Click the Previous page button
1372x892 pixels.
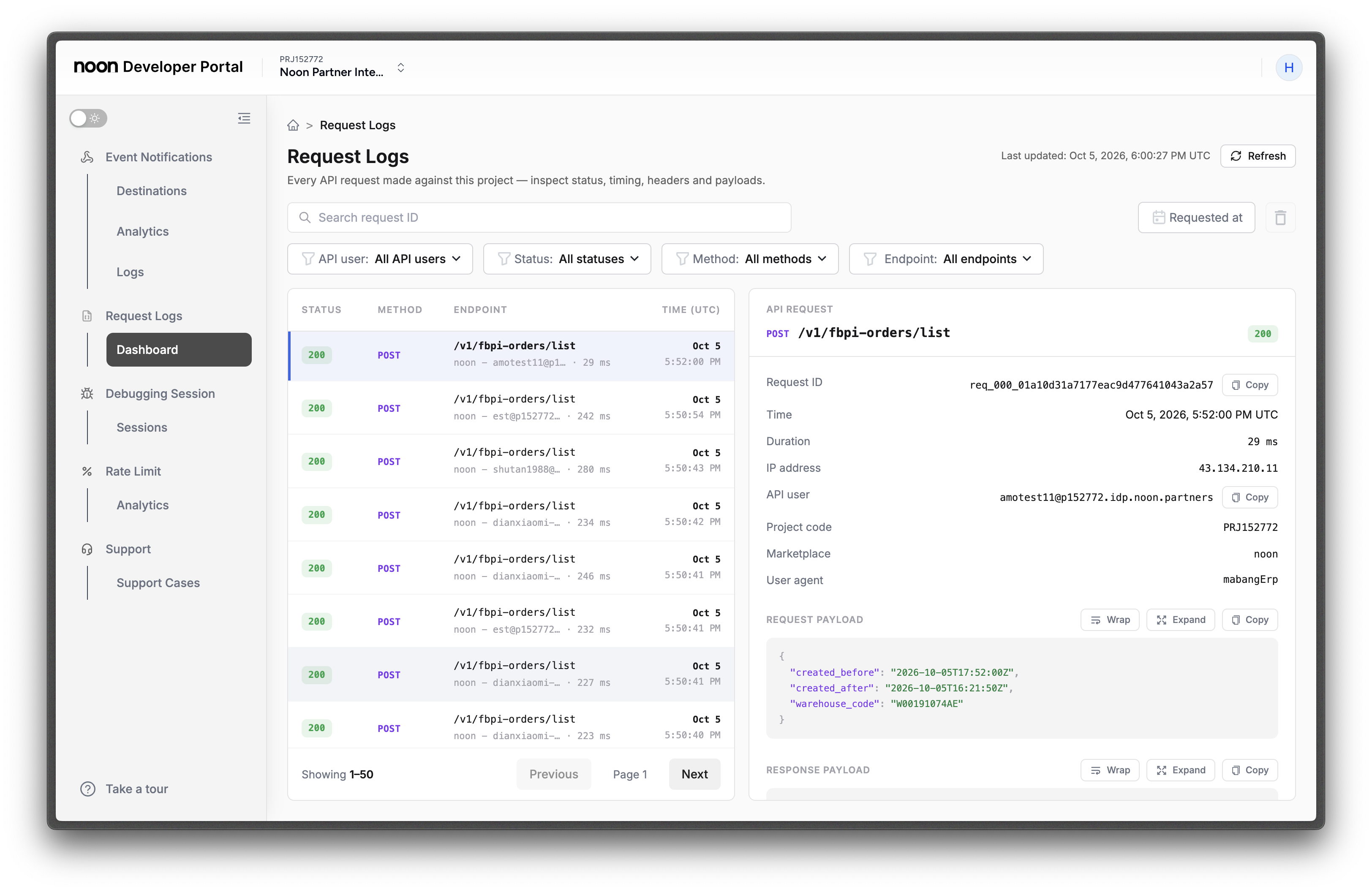(553, 774)
